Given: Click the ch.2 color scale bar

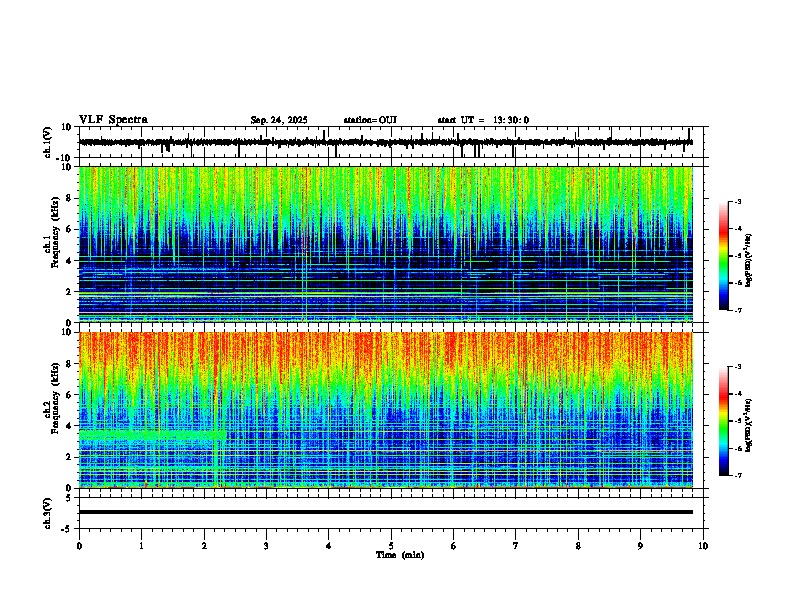Looking at the screenshot, I should (724, 421).
